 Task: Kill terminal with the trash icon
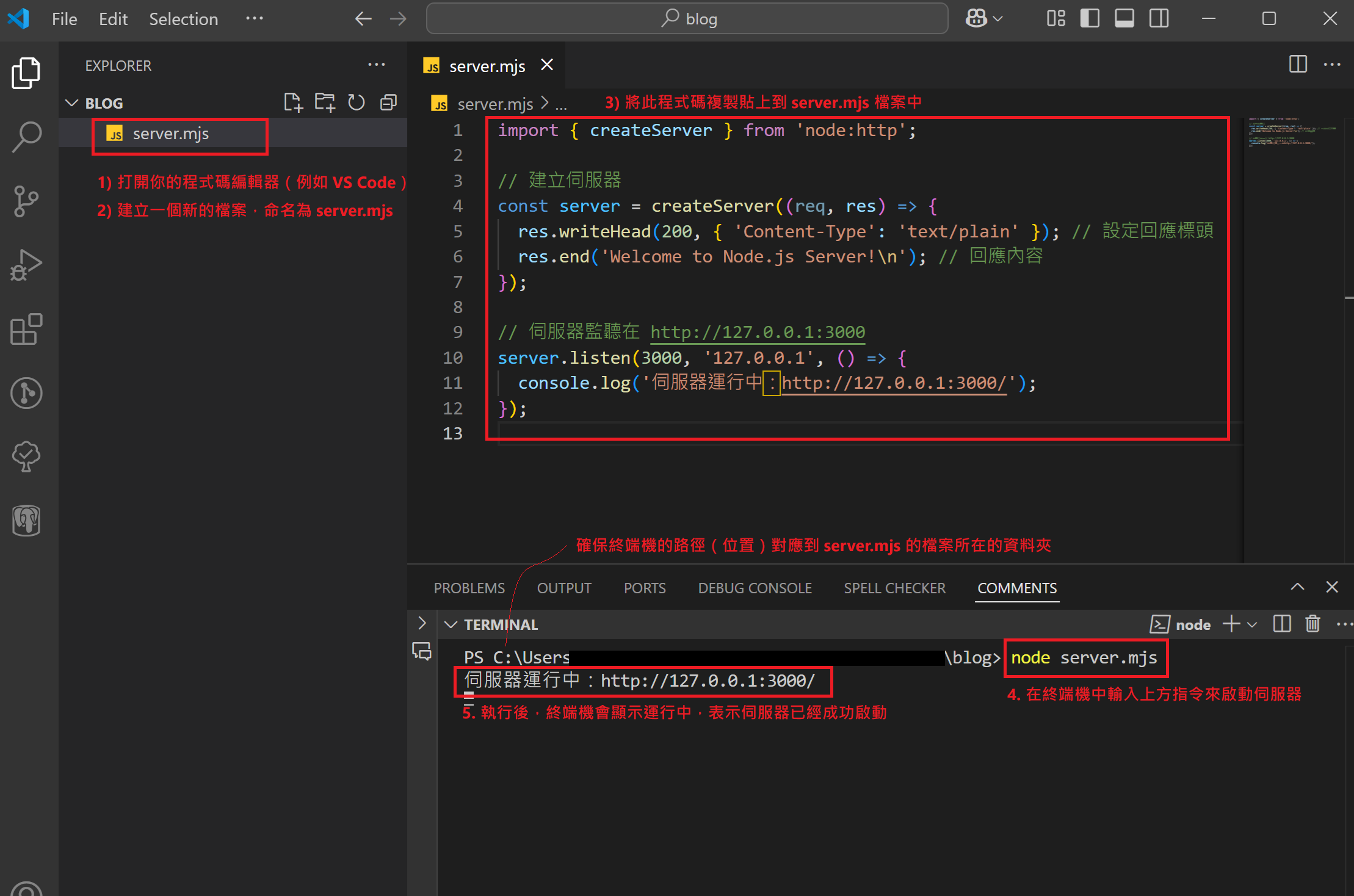pyautogui.click(x=1312, y=624)
